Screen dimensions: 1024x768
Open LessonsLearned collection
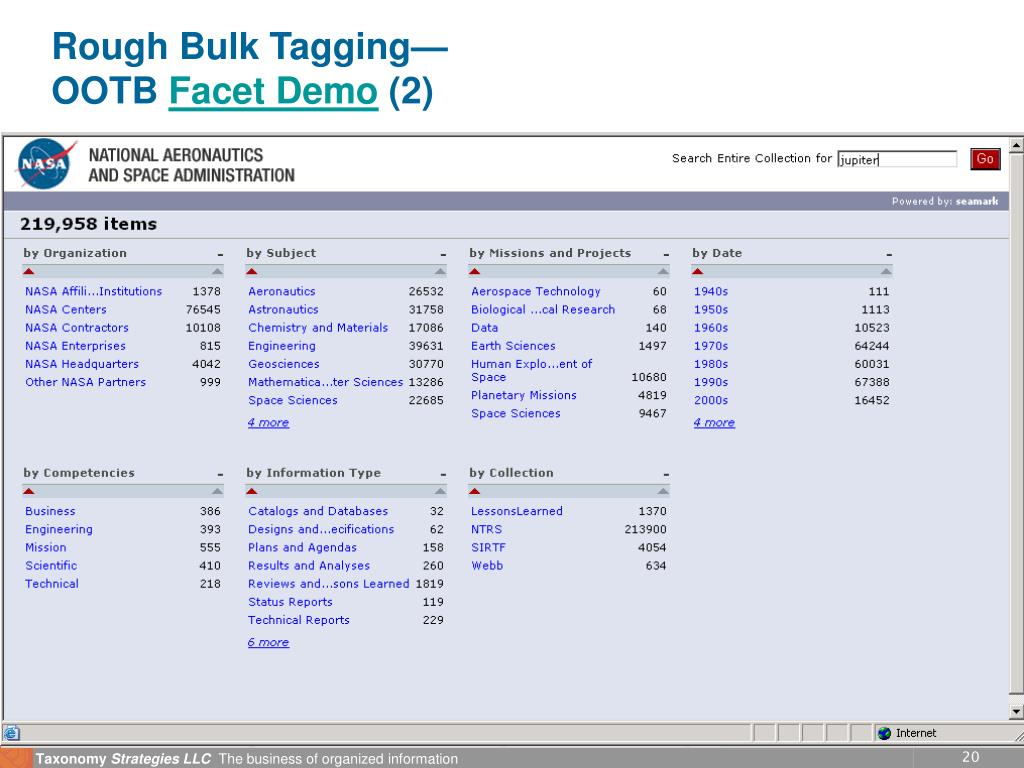click(x=517, y=511)
